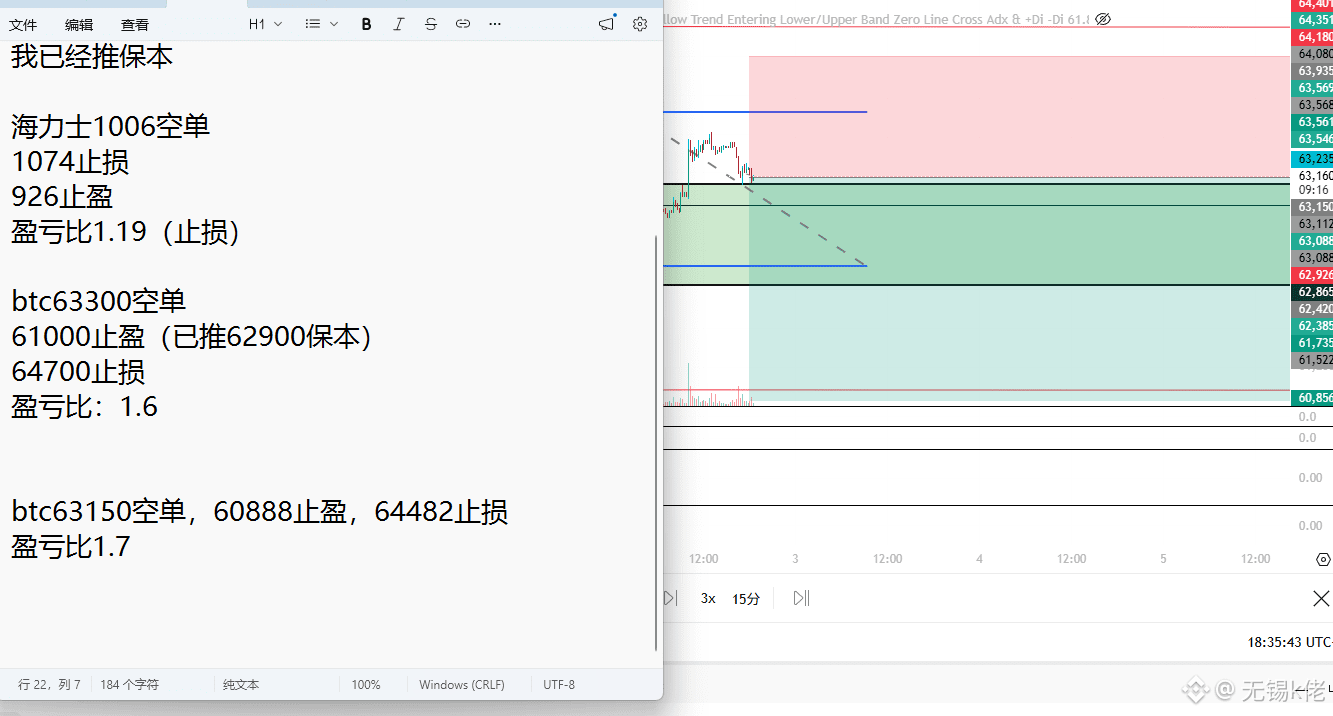
Task: Open the 文件 menu in Notepad
Action: coord(23,24)
